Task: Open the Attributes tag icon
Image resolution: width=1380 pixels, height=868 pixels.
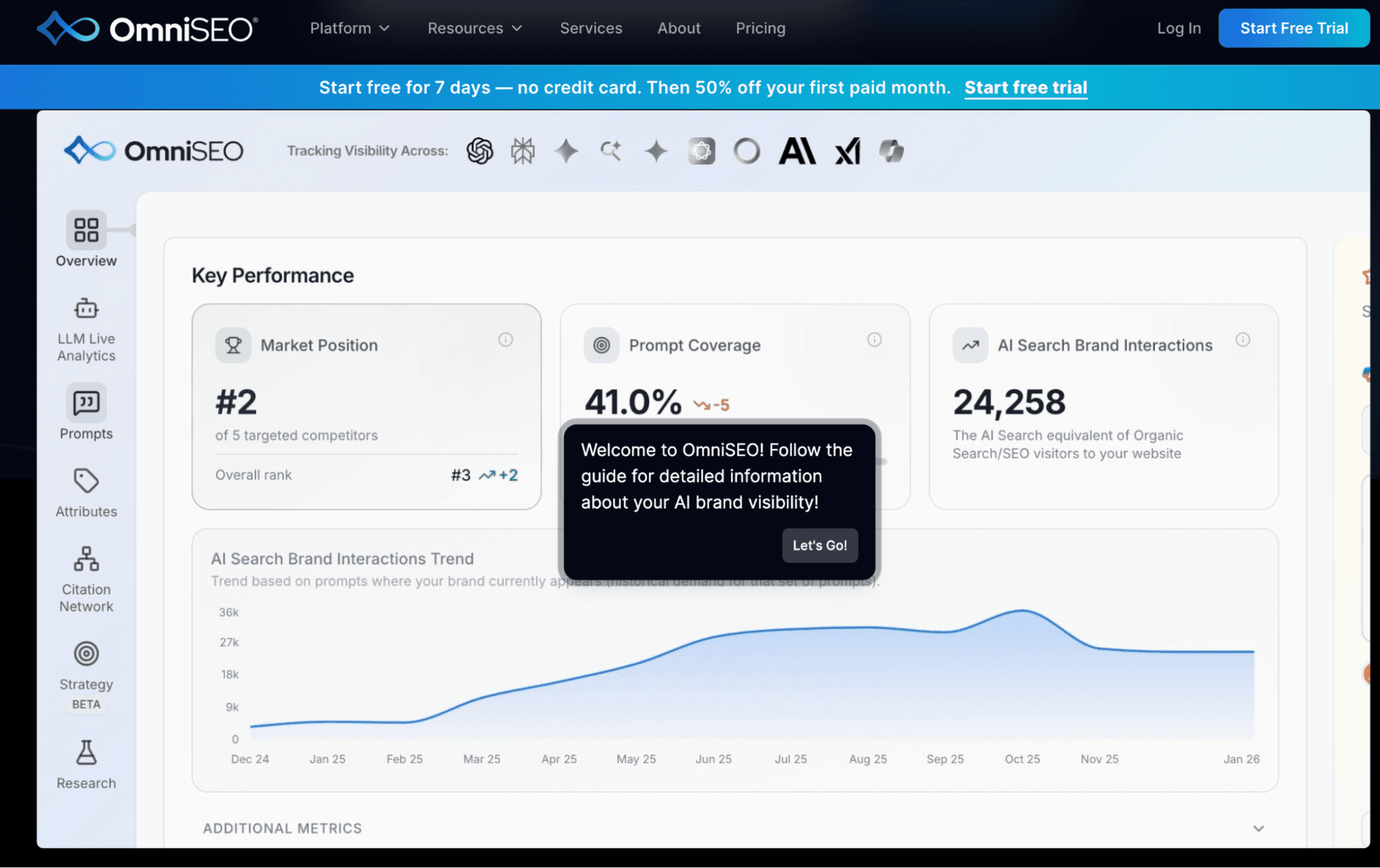Action: [86, 481]
